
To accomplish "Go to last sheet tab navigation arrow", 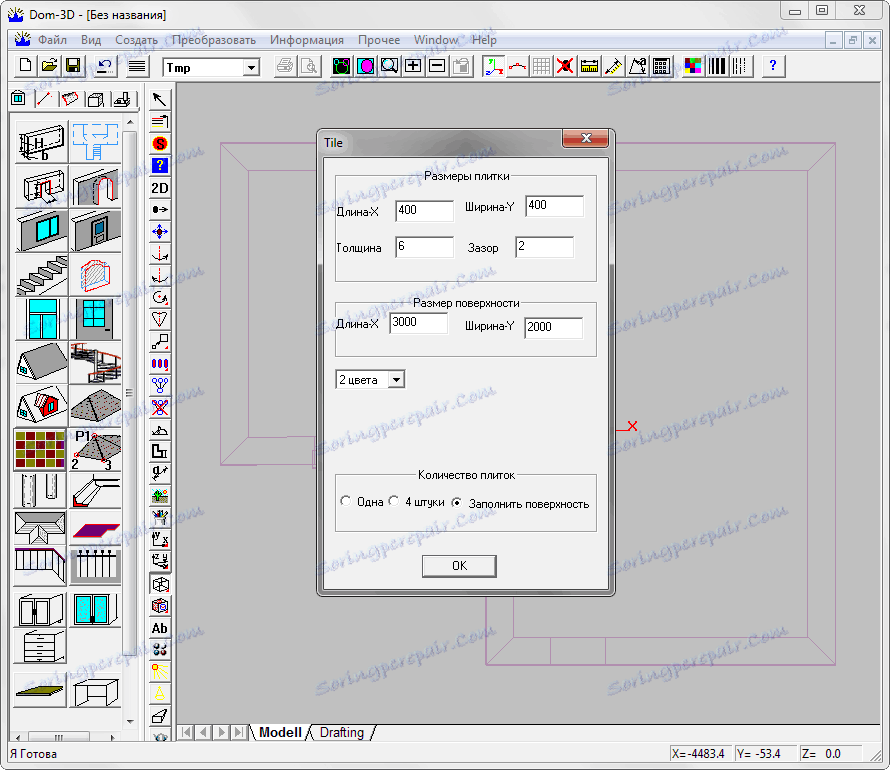I will click(239, 733).
